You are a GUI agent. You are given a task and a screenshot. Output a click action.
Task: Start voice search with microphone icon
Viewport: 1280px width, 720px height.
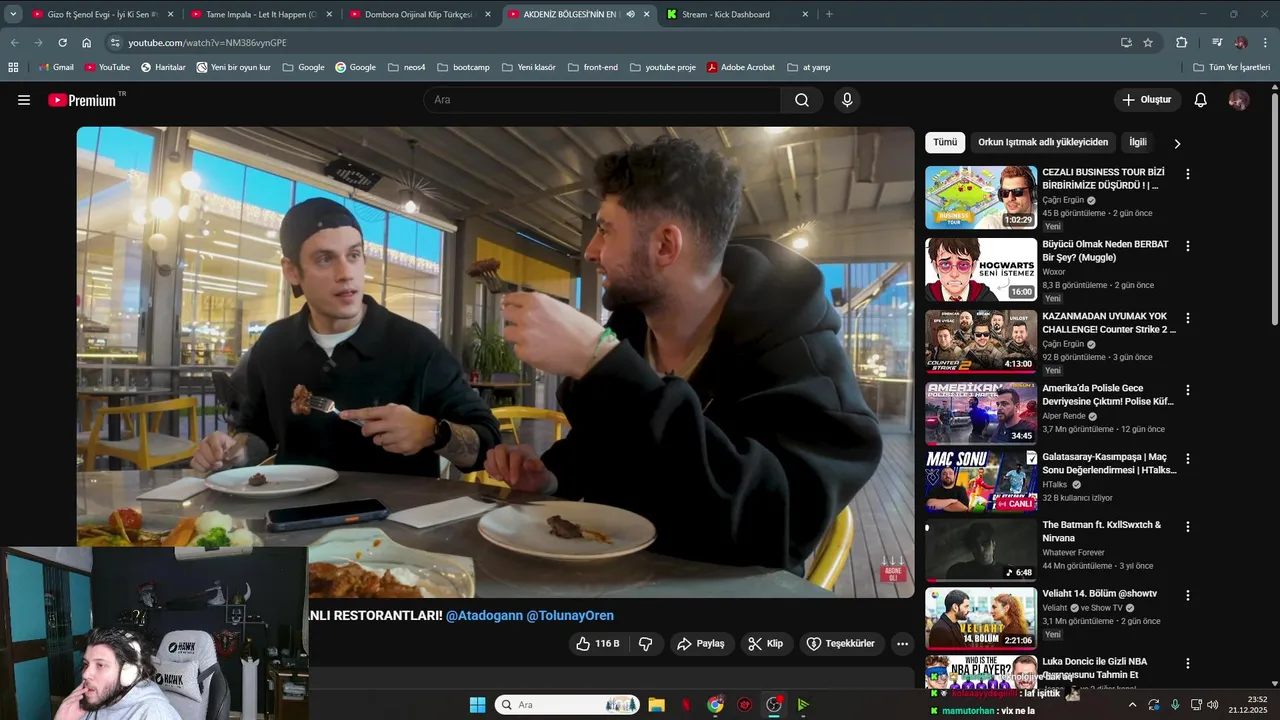[x=847, y=100]
